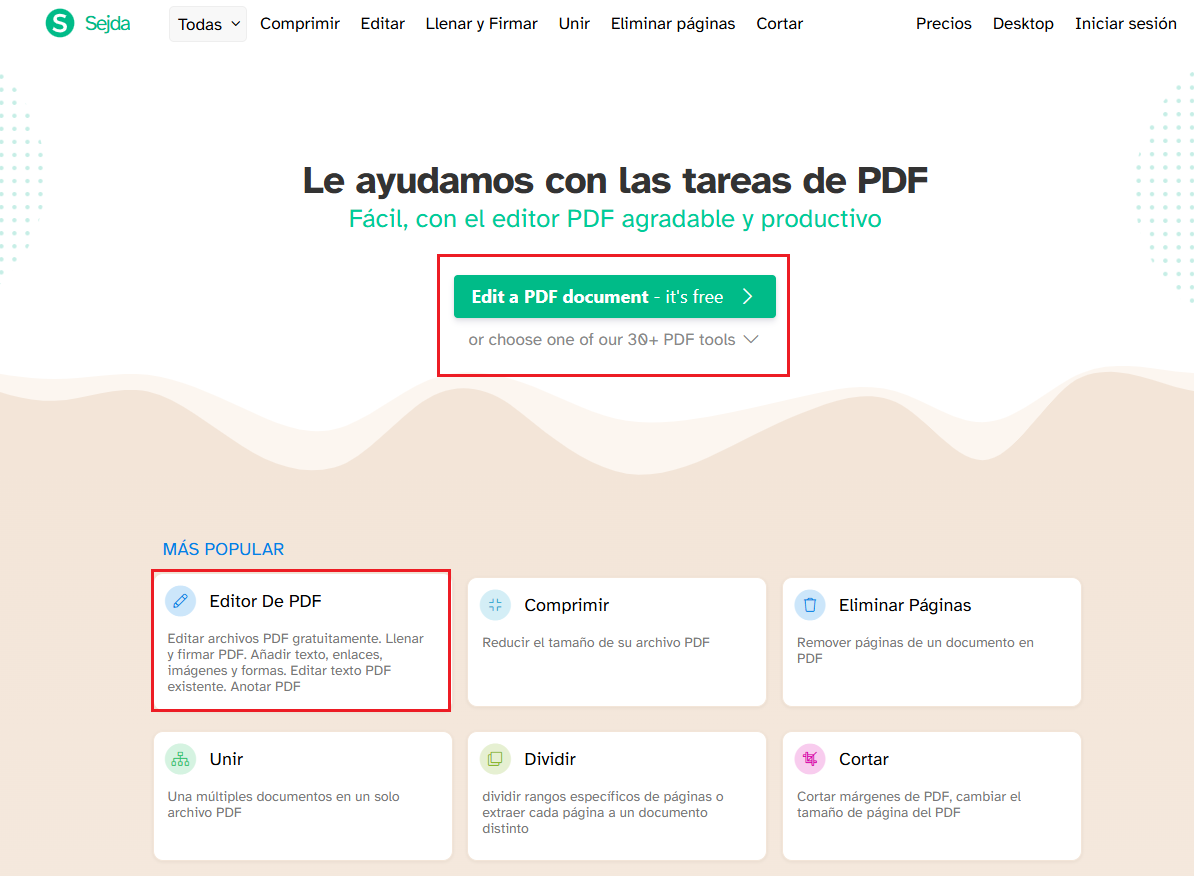Viewport: 1194px width, 876px height.
Task: Open the Iniciar sesión link
Action: [x=1125, y=23]
